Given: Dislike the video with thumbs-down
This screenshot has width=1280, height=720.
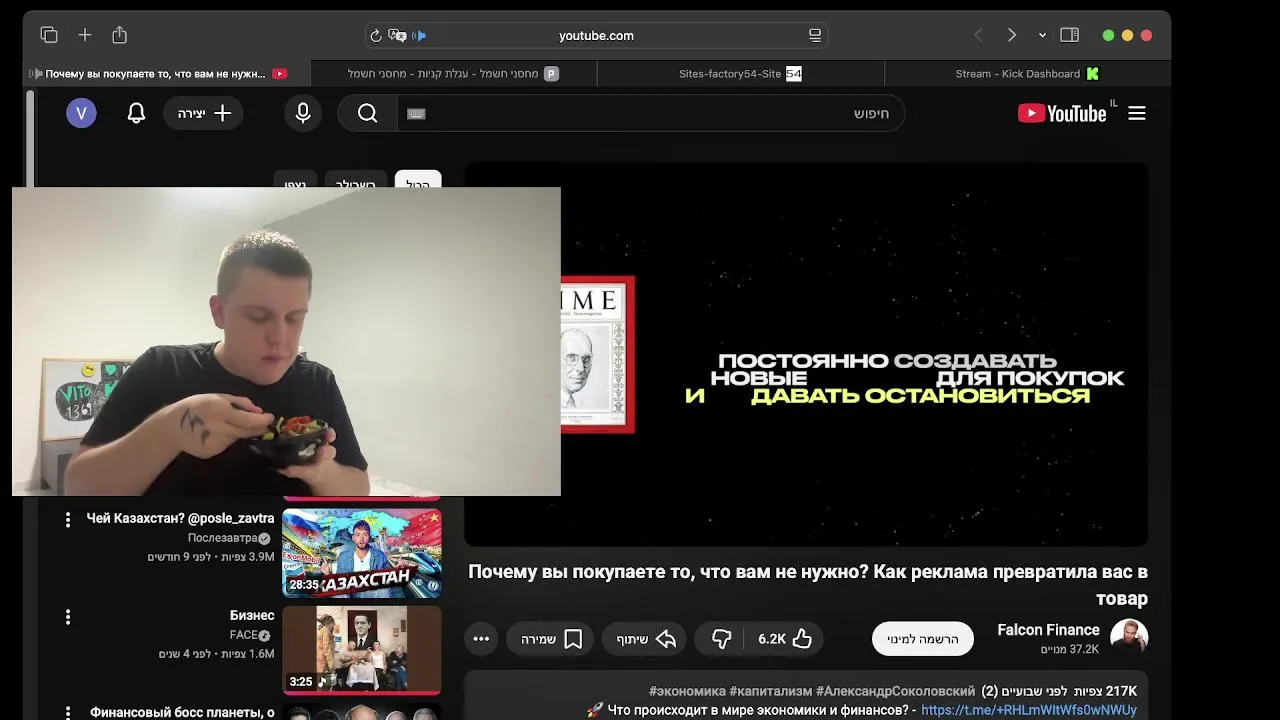Looking at the screenshot, I should [722, 639].
